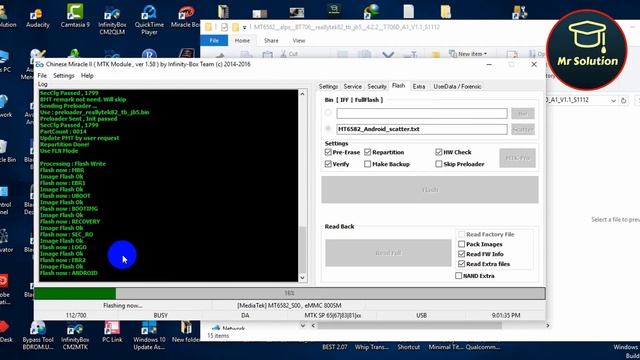Image resolution: width=640 pixels, height=360 pixels.
Task: Switch to the Security tab
Action: pos(377,87)
